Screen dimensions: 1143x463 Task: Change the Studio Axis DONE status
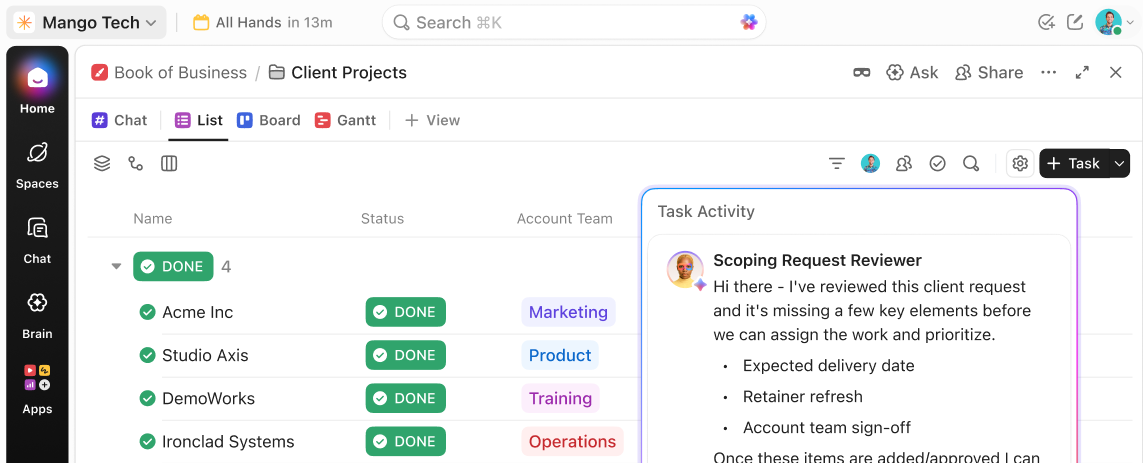(405, 355)
